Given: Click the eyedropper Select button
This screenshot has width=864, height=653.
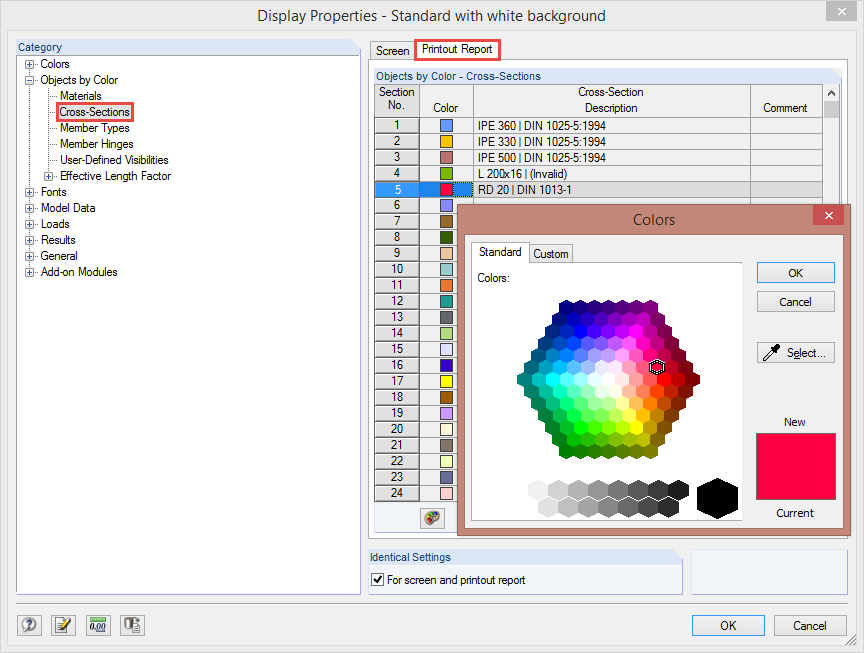Looking at the screenshot, I should pos(795,353).
